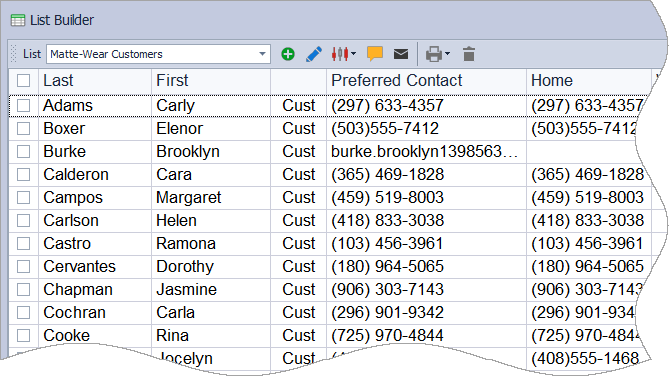
Task: Tick the checkbox next to Castro Ramona
Action: click(x=23, y=244)
